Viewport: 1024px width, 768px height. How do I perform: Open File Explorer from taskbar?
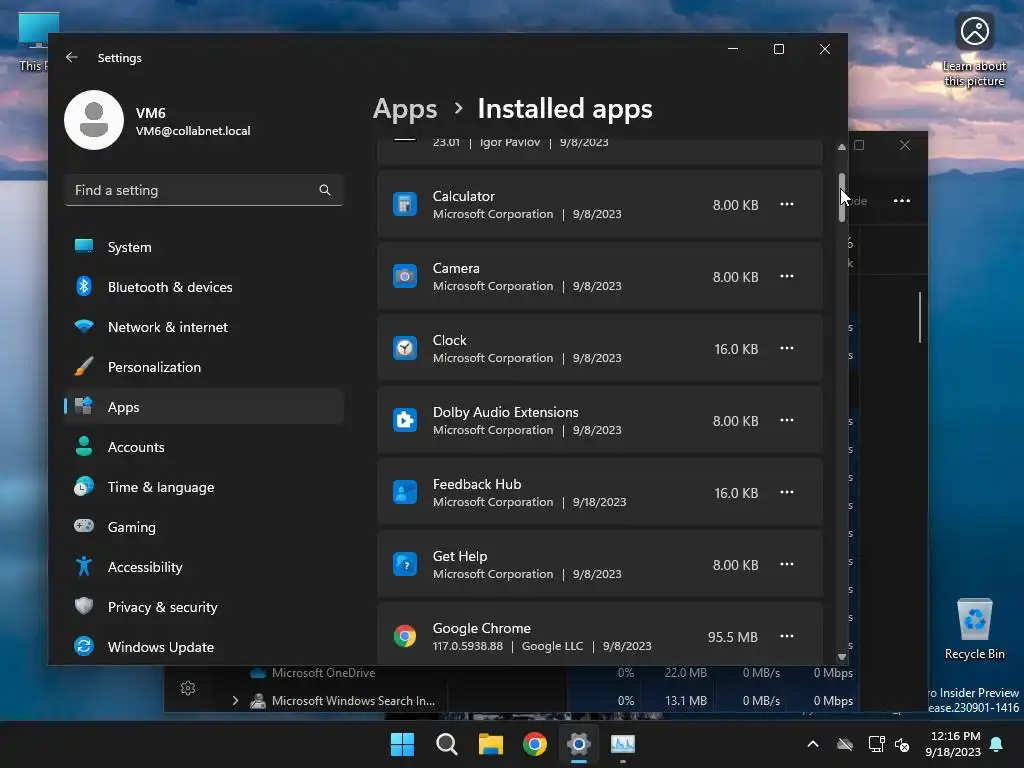pos(490,744)
